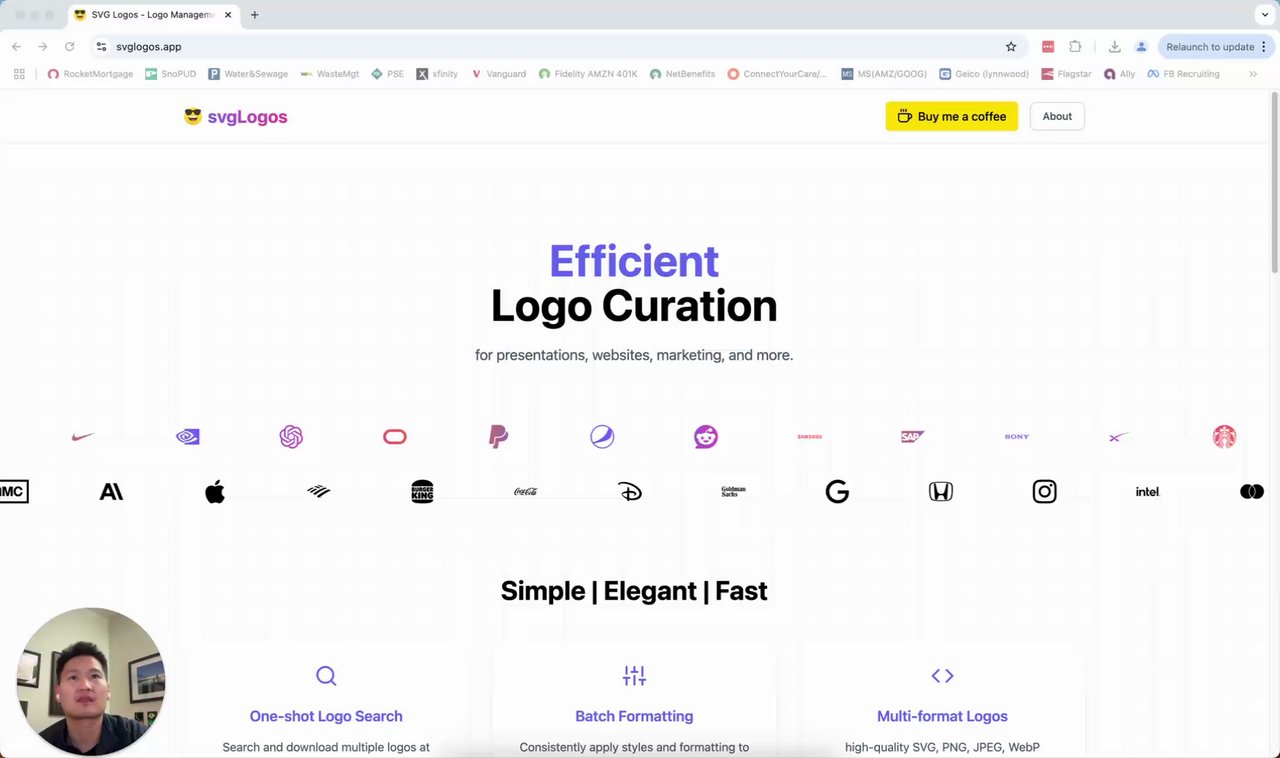Open the xfinity bookmark
Screen dimensions: 1280x758
(437, 74)
